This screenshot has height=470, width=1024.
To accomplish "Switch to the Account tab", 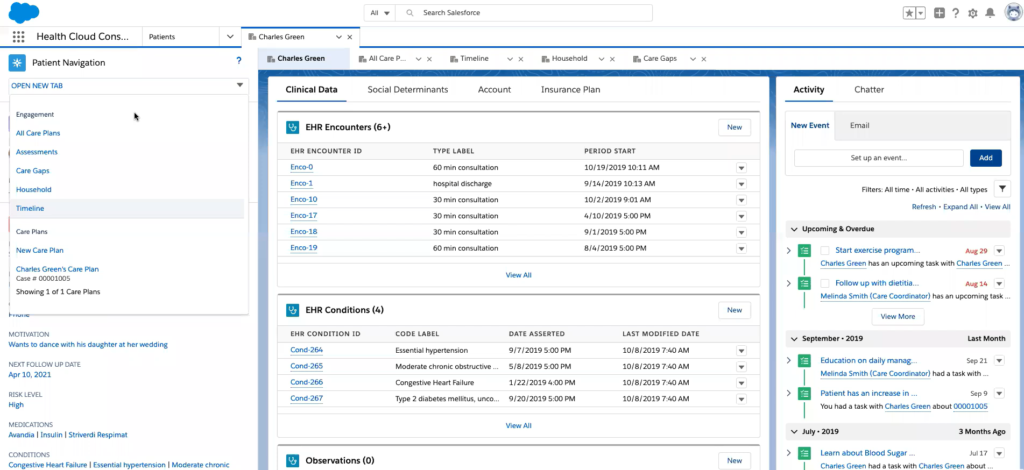I will click(x=494, y=89).
